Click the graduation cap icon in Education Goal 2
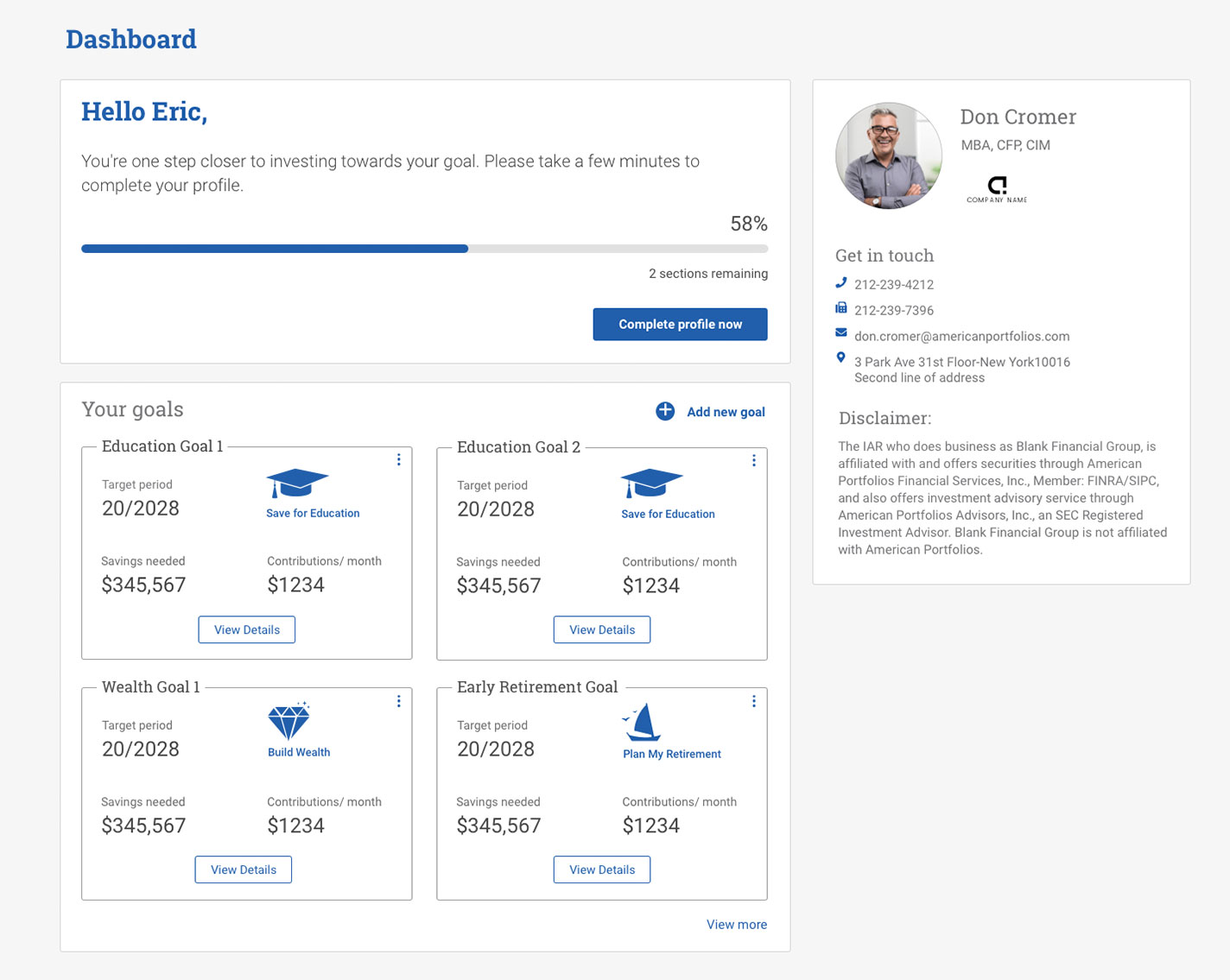This screenshot has width=1230, height=980. [x=651, y=484]
